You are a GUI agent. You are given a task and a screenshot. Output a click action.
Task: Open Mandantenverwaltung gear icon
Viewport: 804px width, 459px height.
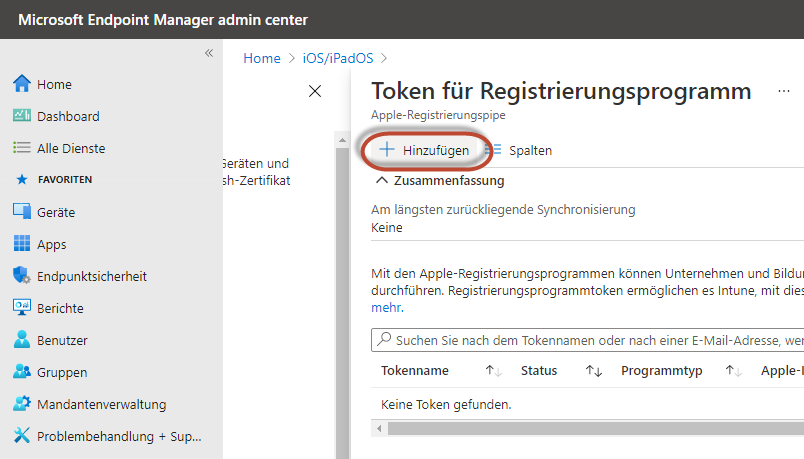coord(22,404)
